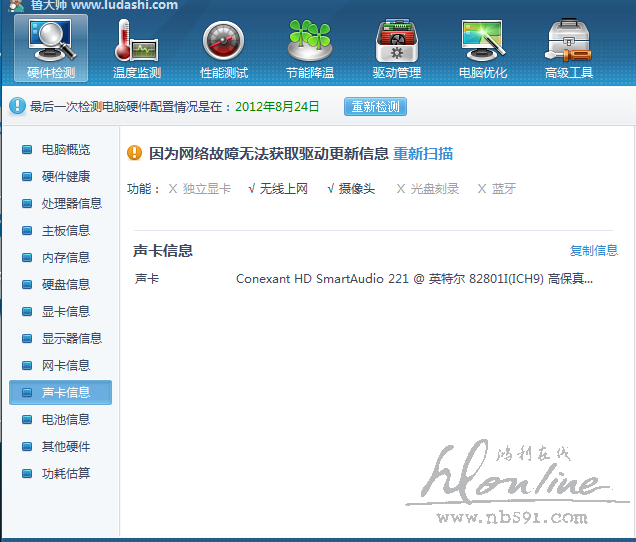Go to 主板信息 motherboard section
The image size is (636, 542).
tap(65, 231)
